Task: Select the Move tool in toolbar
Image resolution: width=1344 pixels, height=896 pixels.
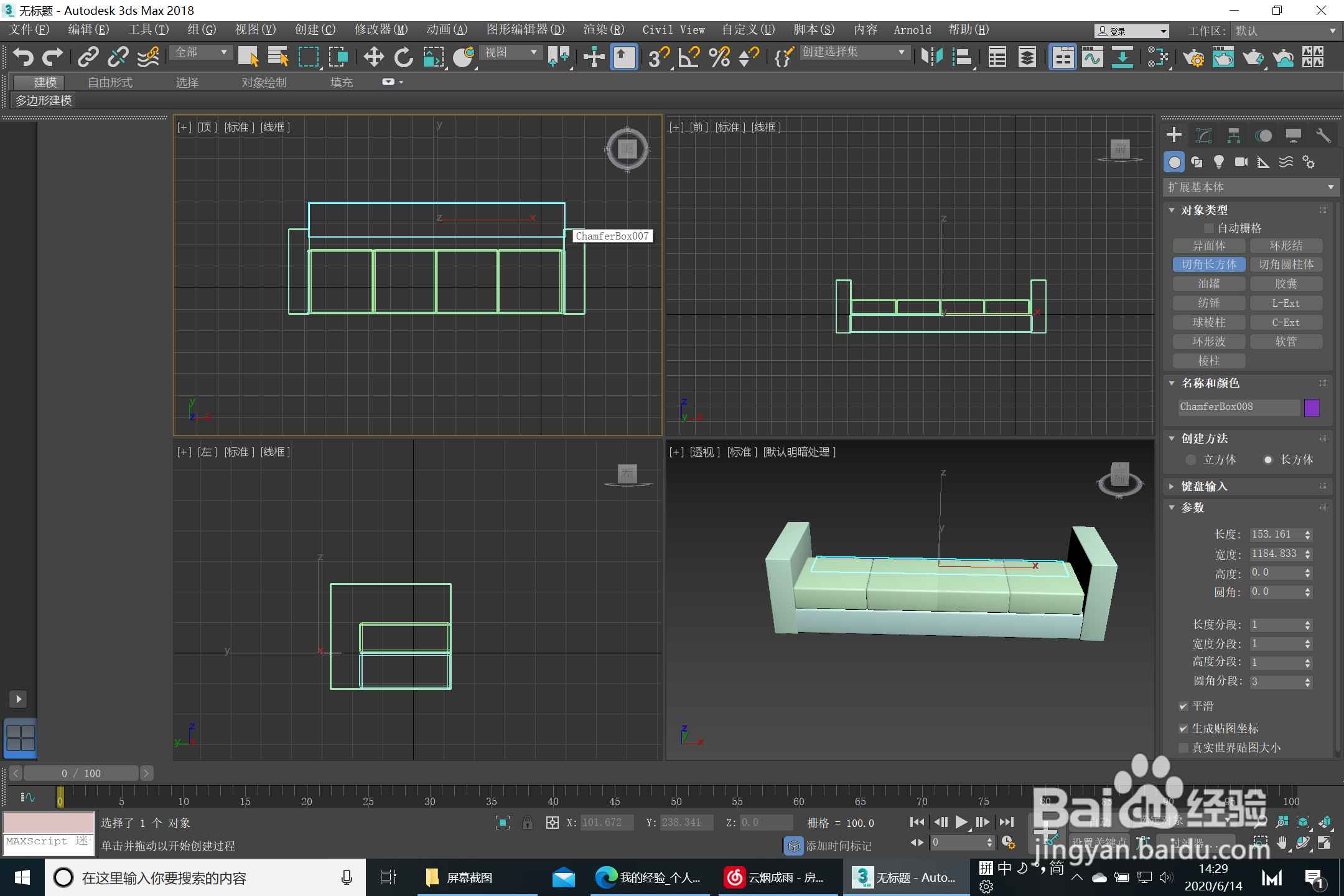Action: [x=373, y=57]
